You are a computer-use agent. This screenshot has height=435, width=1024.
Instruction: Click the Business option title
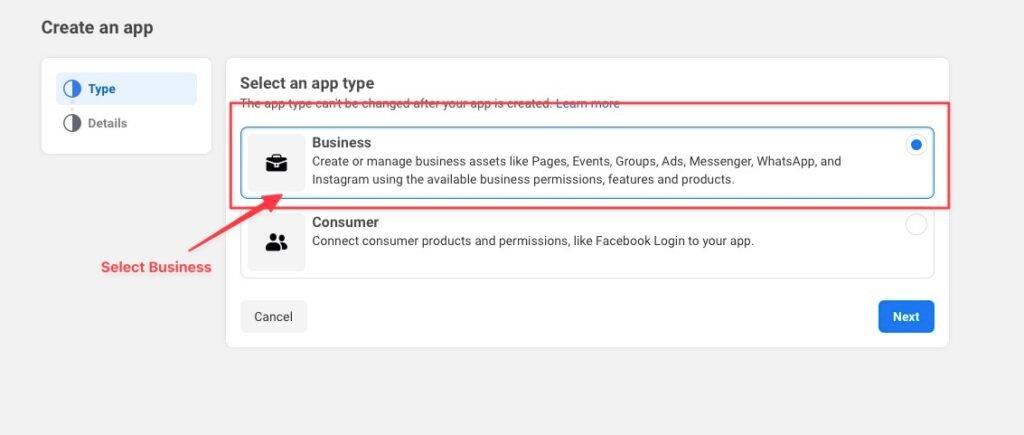[342, 142]
